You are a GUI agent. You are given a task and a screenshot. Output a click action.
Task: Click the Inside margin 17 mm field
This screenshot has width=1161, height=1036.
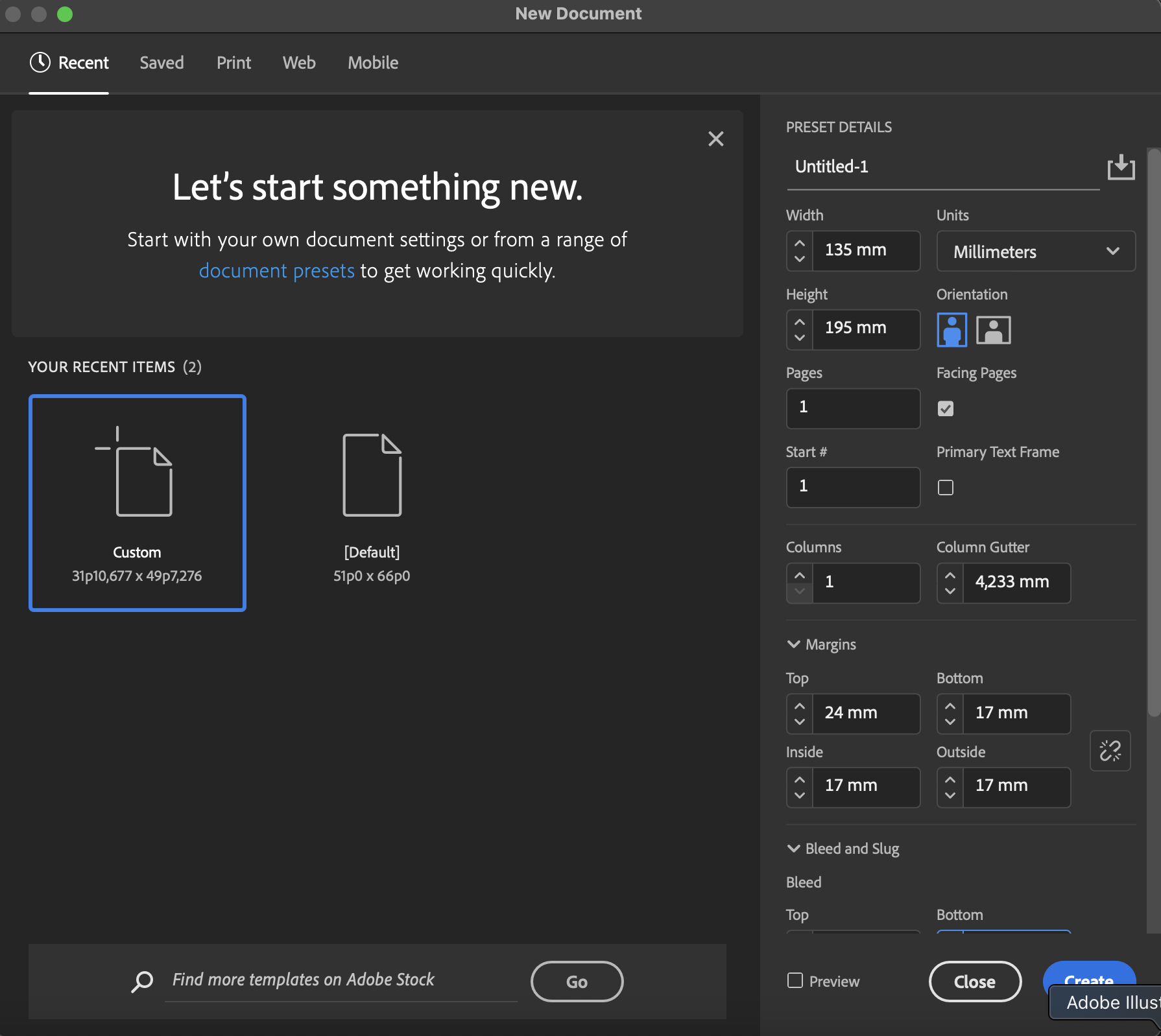click(866, 787)
